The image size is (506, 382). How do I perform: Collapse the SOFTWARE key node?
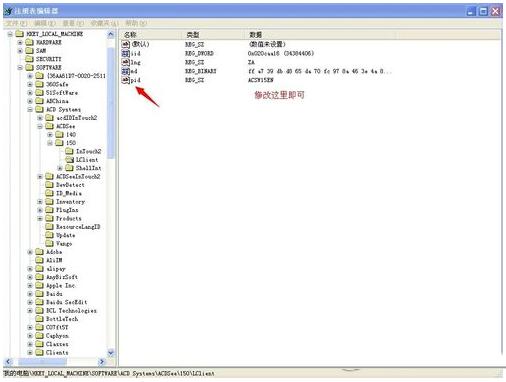[x=20, y=68]
